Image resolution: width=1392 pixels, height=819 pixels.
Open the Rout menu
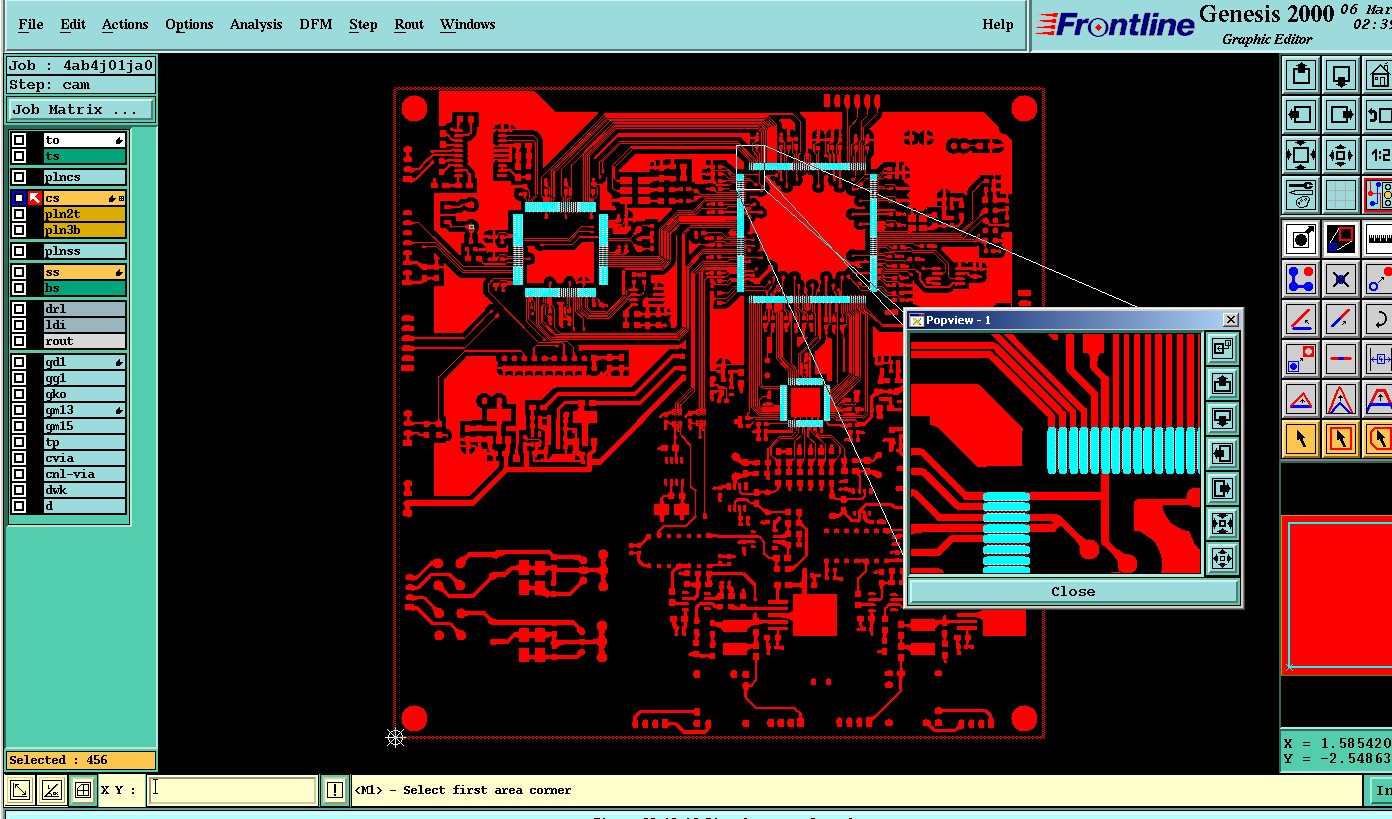tap(409, 24)
